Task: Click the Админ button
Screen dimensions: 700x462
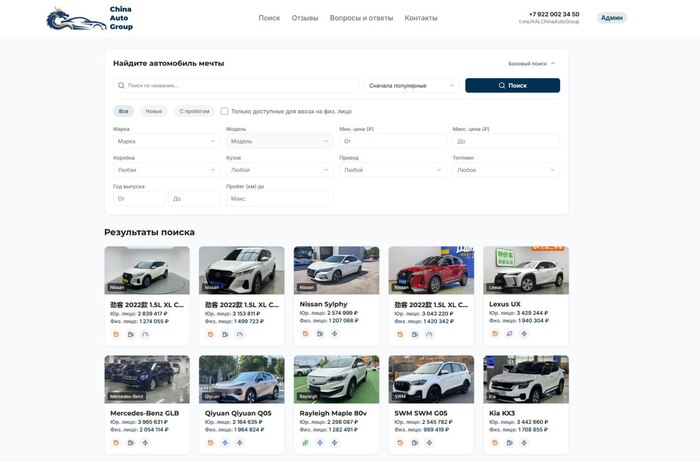Action: [612, 18]
